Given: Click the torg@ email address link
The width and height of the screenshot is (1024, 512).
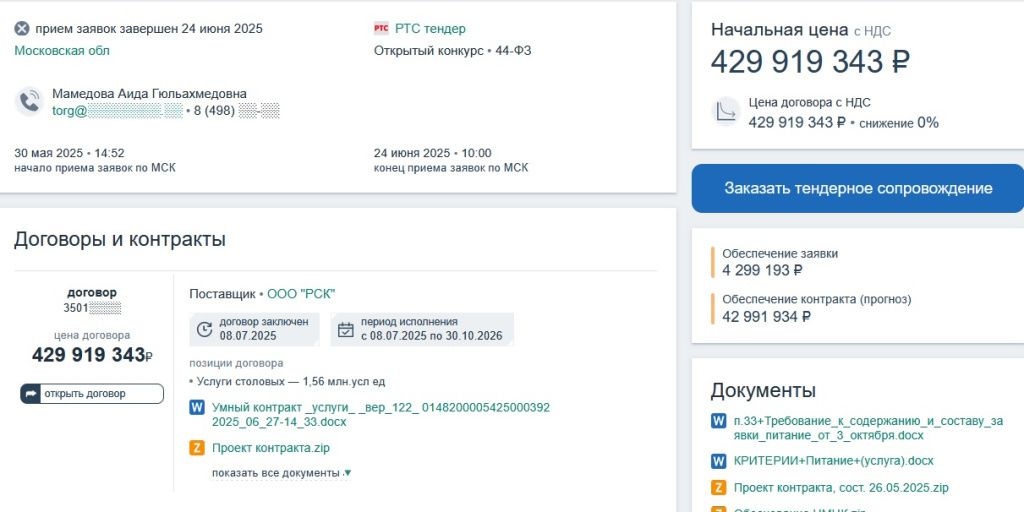Looking at the screenshot, I should point(116,111).
